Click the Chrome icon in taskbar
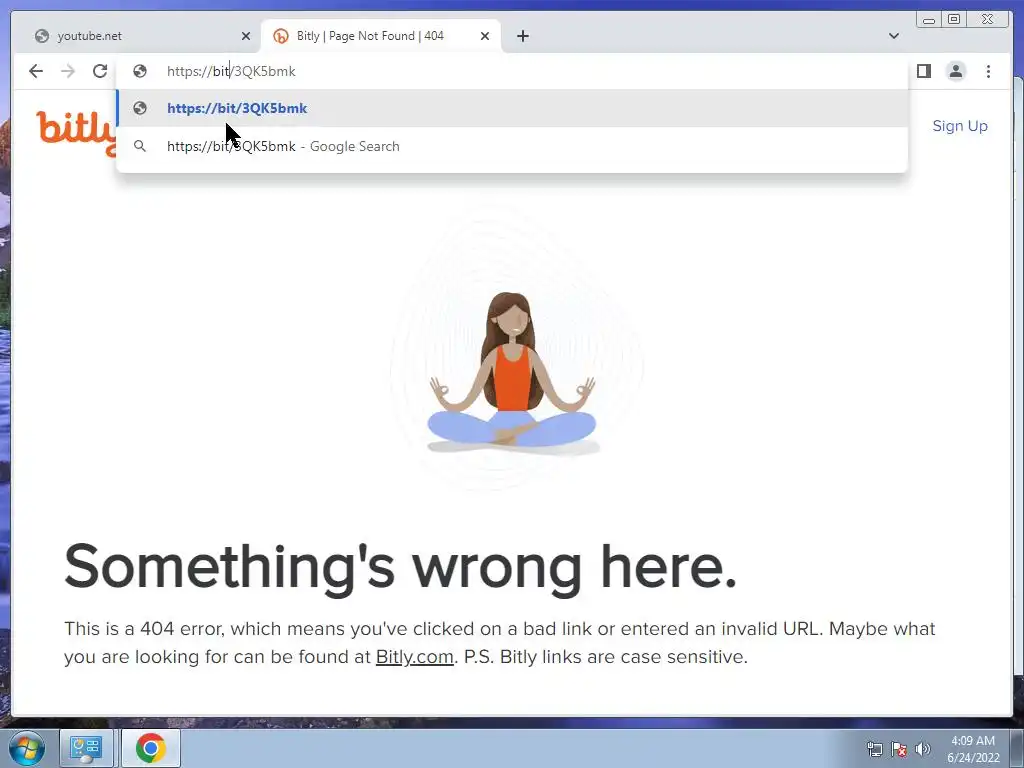 pos(151,748)
